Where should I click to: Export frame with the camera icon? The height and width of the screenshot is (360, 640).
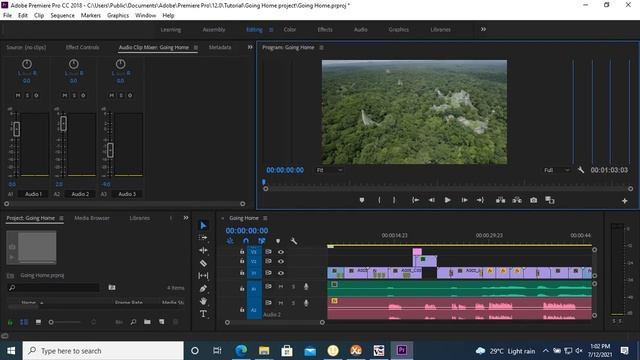[533, 200]
